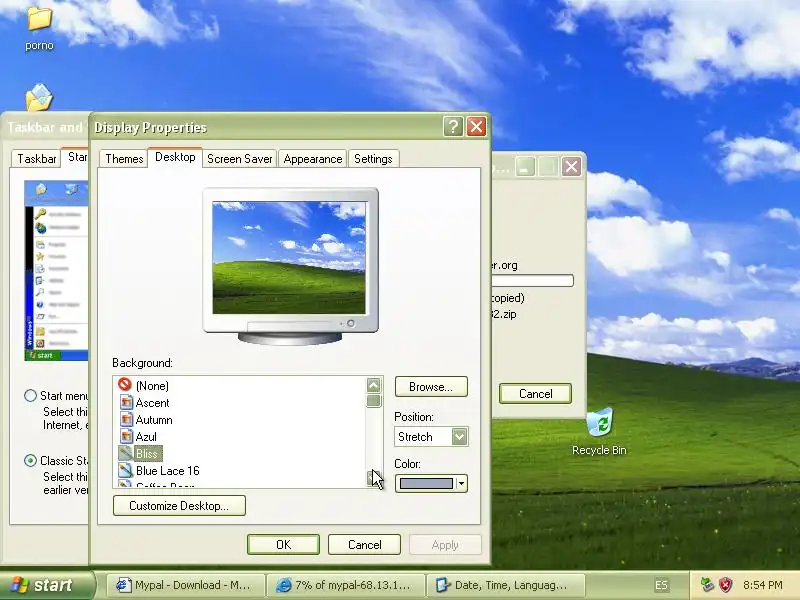Select the Autumn wallpaper icon
This screenshot has width=800, height=600.
pyautogui.click(x=126, y=419)
